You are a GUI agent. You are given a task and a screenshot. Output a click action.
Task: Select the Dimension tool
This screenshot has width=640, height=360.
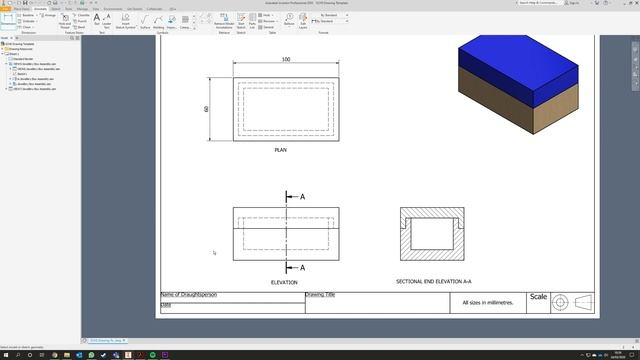tap(8, 20)
